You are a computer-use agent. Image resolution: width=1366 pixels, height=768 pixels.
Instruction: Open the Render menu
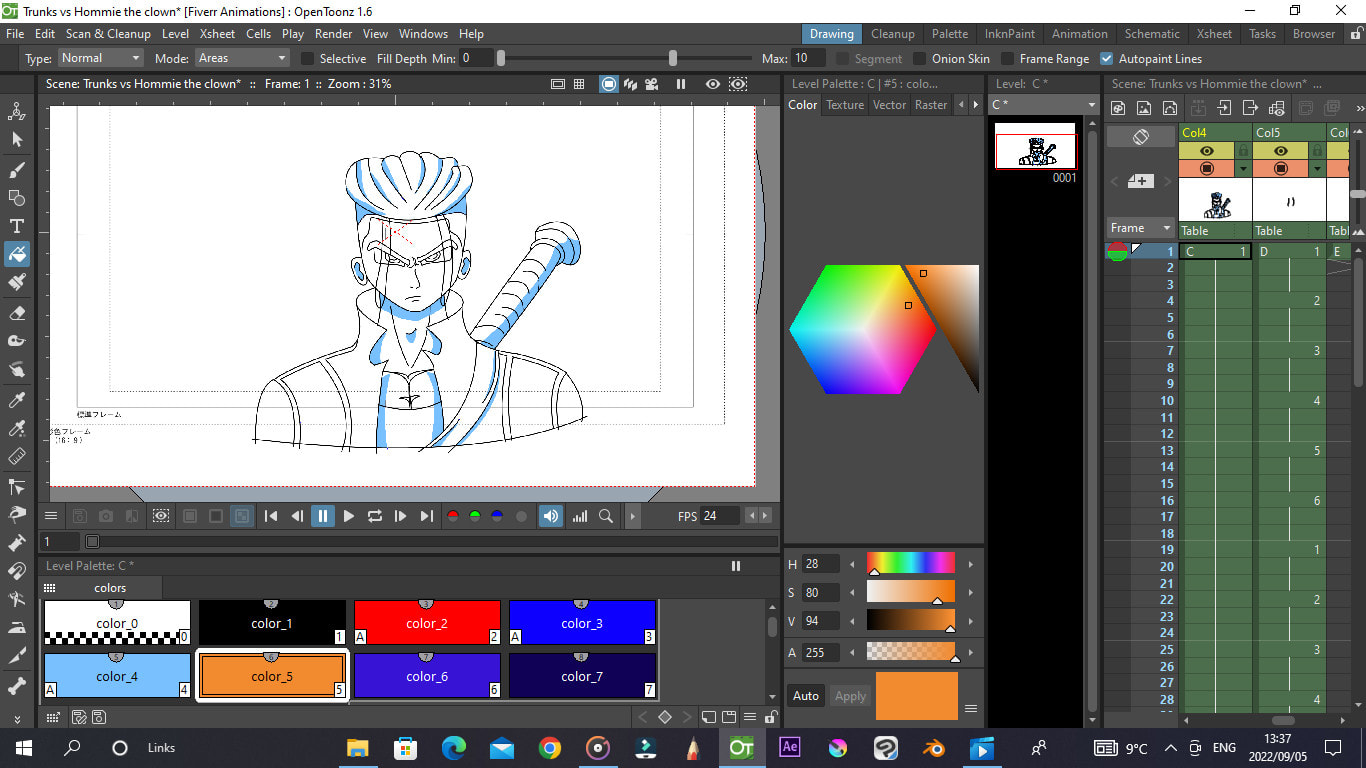[x=334, y=33]
